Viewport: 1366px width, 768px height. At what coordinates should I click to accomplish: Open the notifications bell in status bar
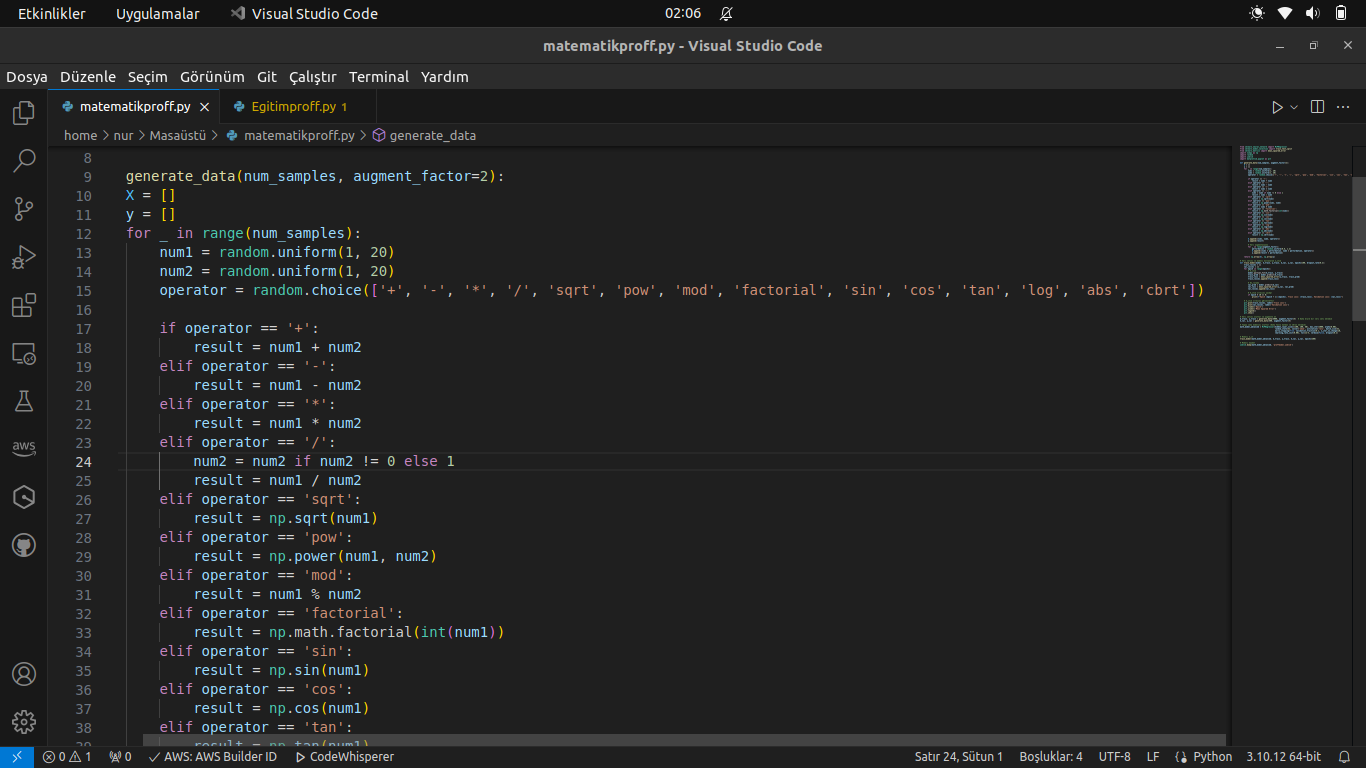[1345, 757]
